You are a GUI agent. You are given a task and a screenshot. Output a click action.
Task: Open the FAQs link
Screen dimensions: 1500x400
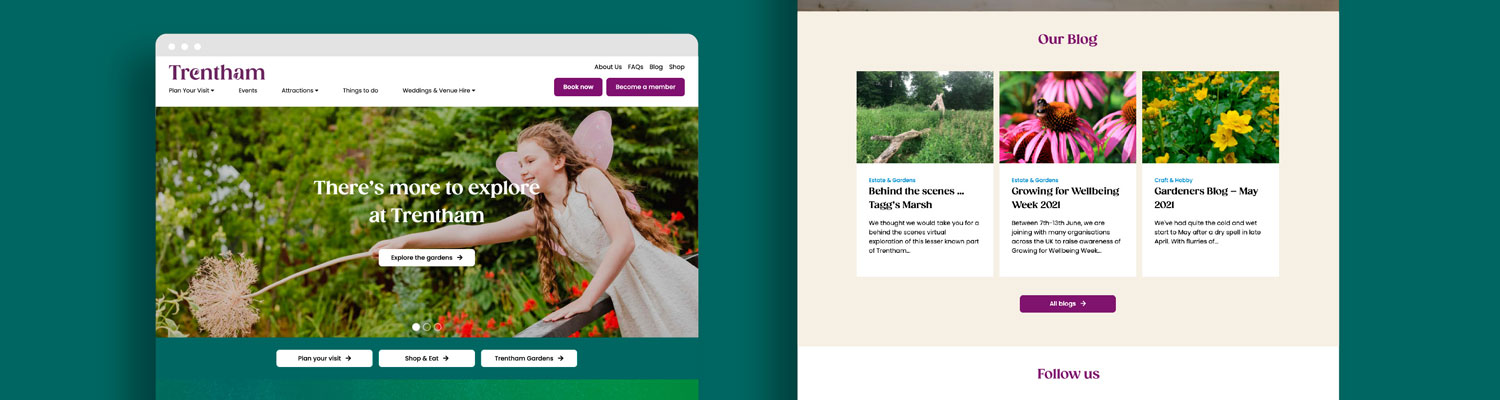635,67
